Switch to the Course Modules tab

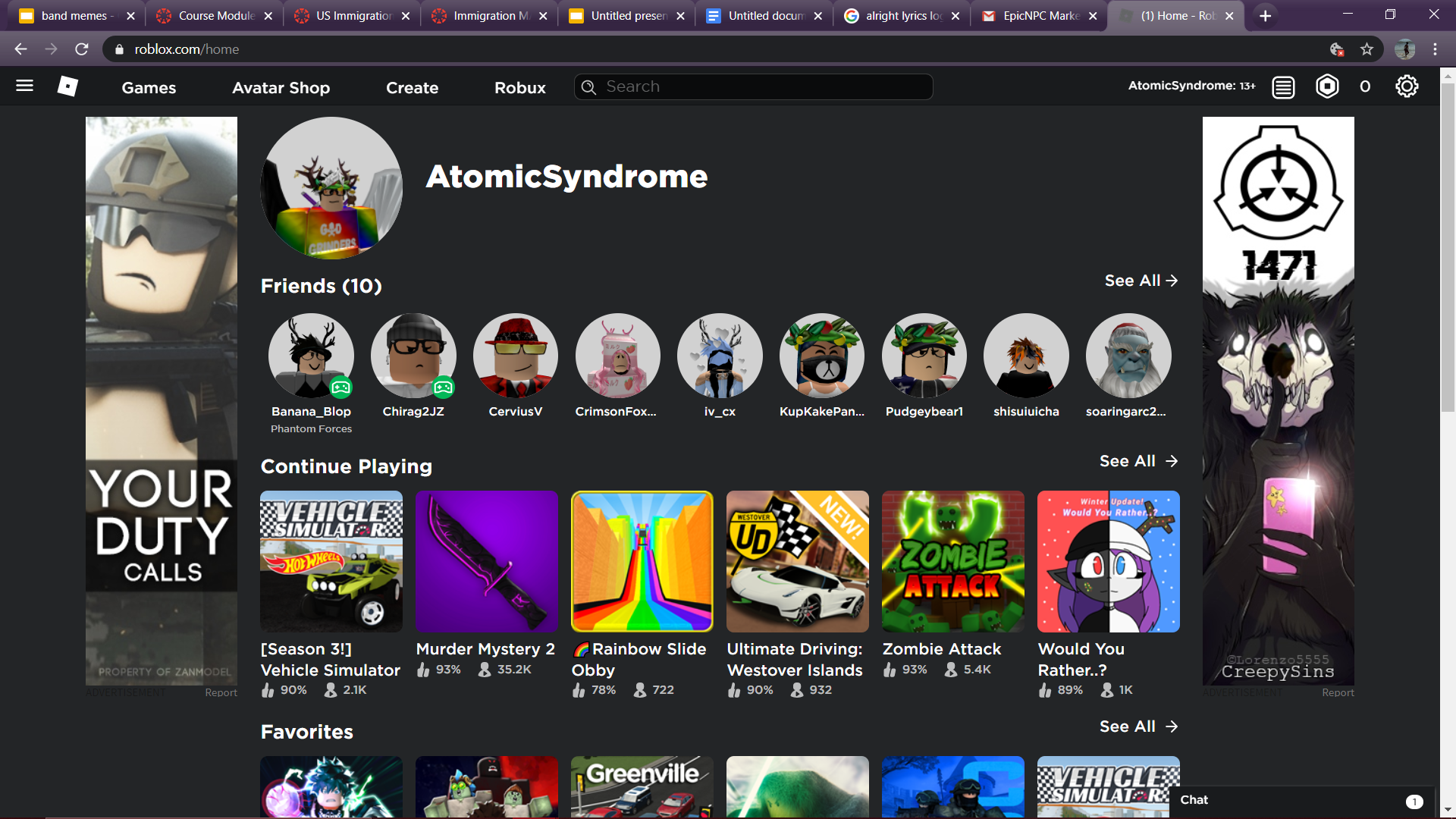(x=213, y=16)
